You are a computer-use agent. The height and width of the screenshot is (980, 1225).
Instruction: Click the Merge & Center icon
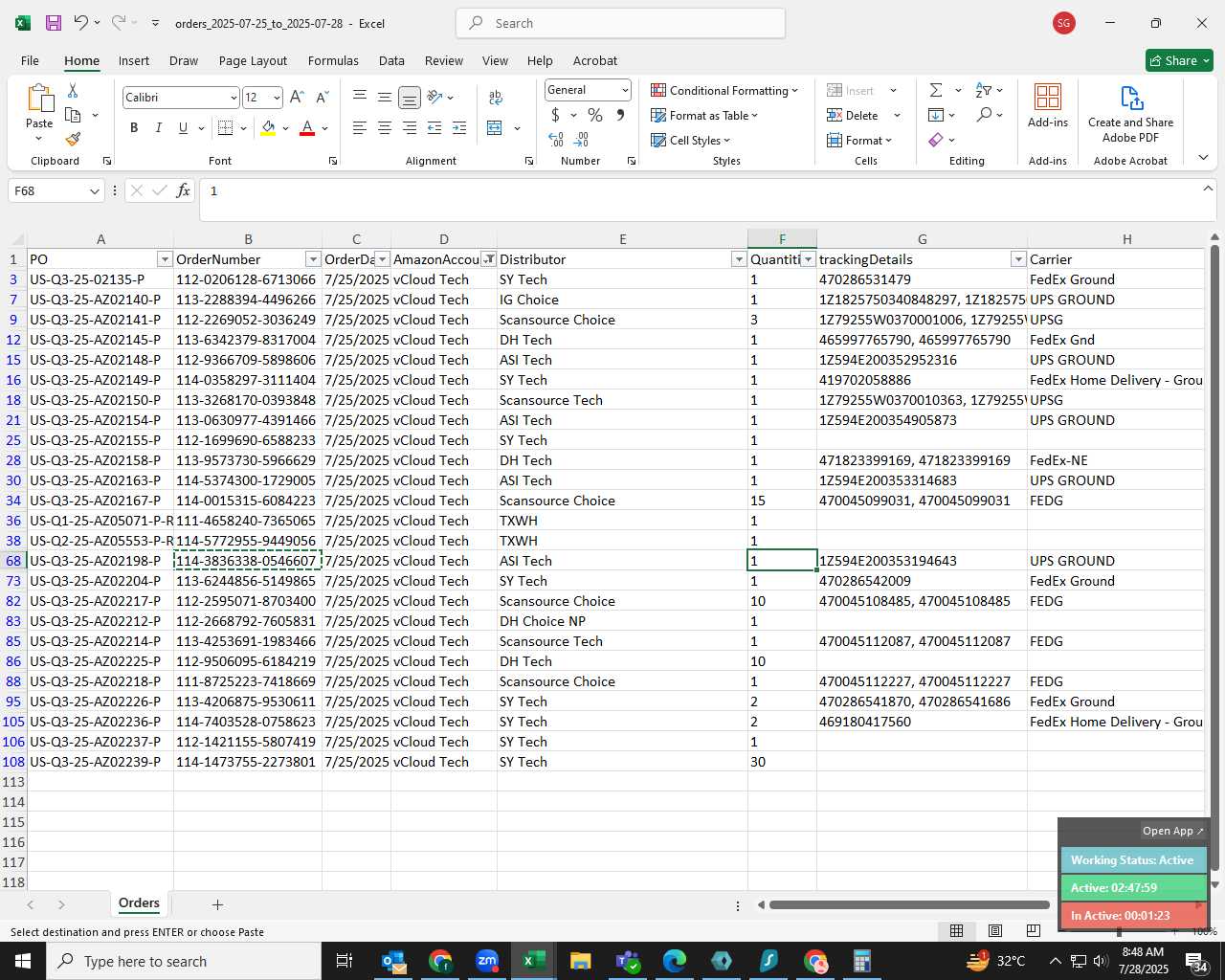pyautogui.click(x=495, y=128)
